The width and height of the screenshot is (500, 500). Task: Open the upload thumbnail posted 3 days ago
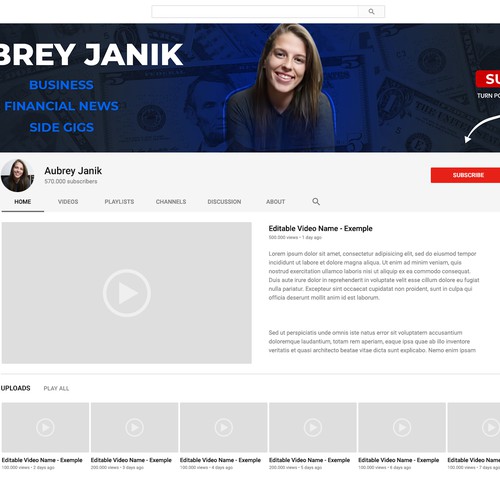point(134,427)
